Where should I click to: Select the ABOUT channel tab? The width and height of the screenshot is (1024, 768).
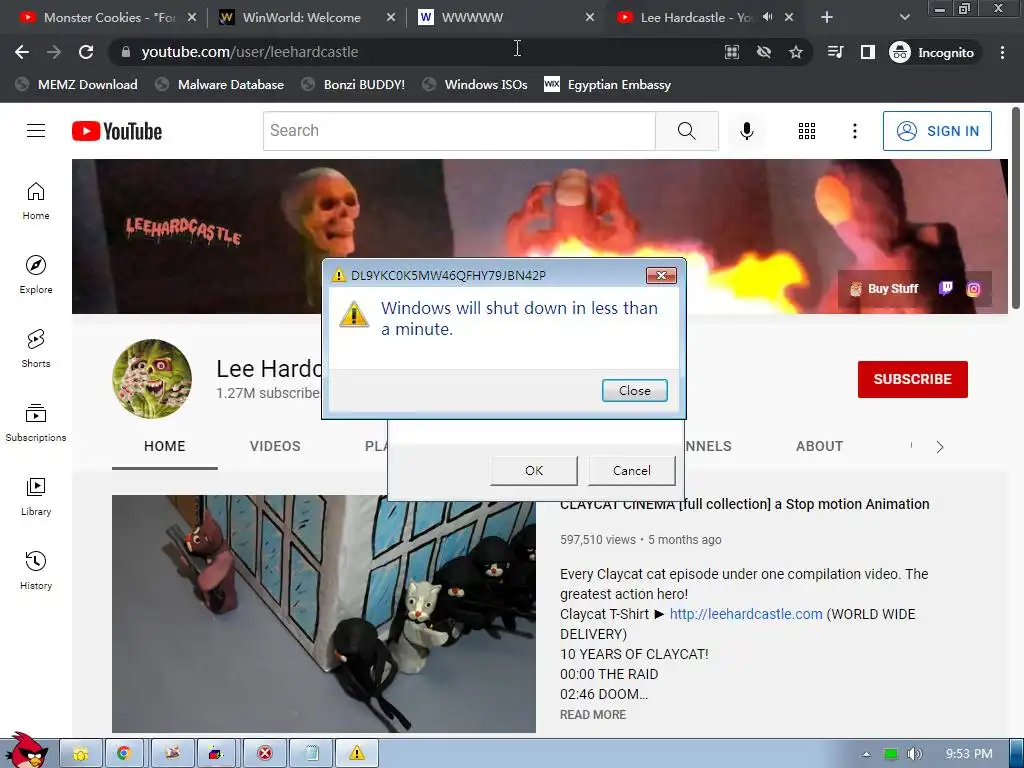coord(819,447)
